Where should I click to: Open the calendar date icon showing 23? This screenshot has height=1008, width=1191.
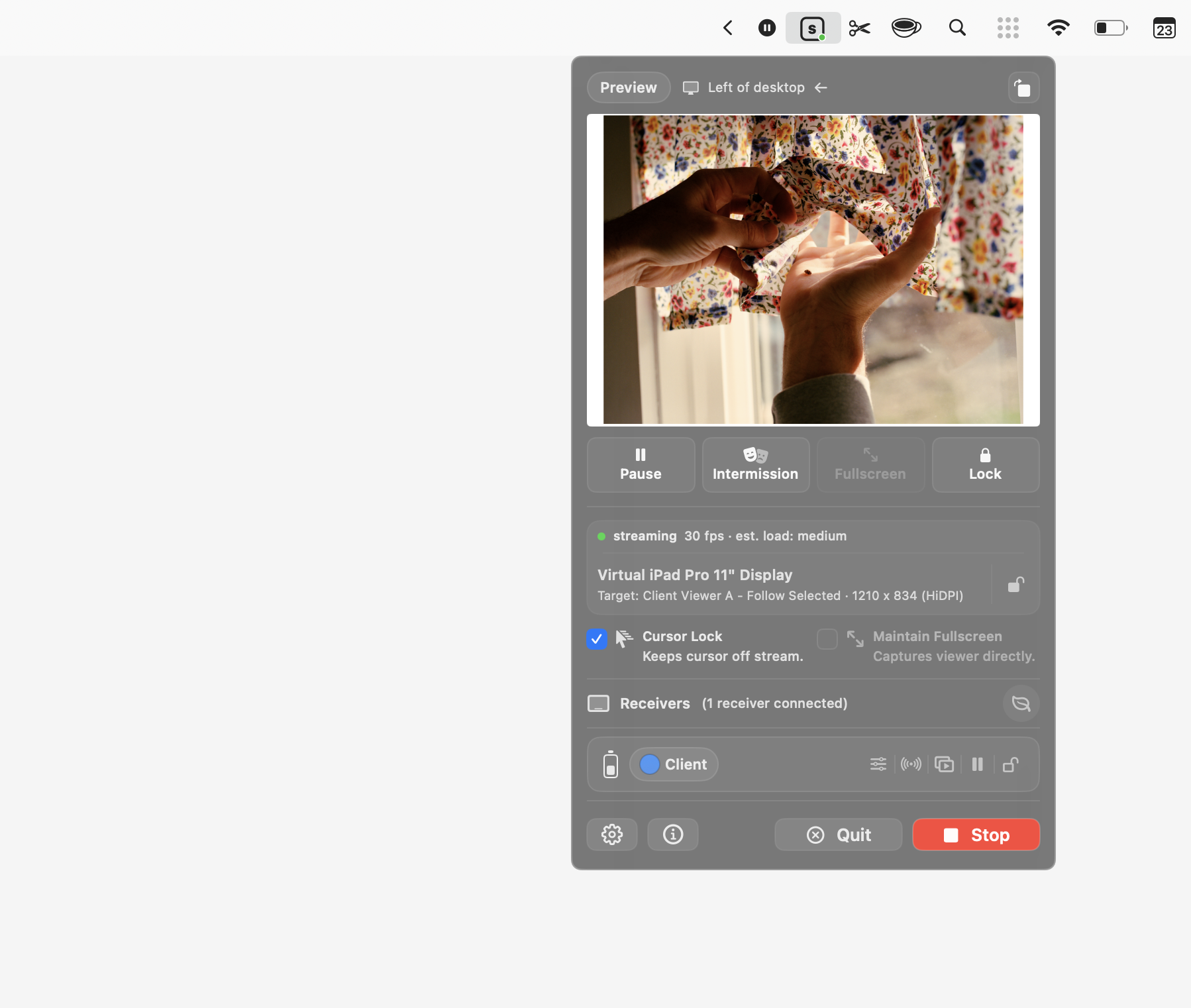tap(1164, 28)
